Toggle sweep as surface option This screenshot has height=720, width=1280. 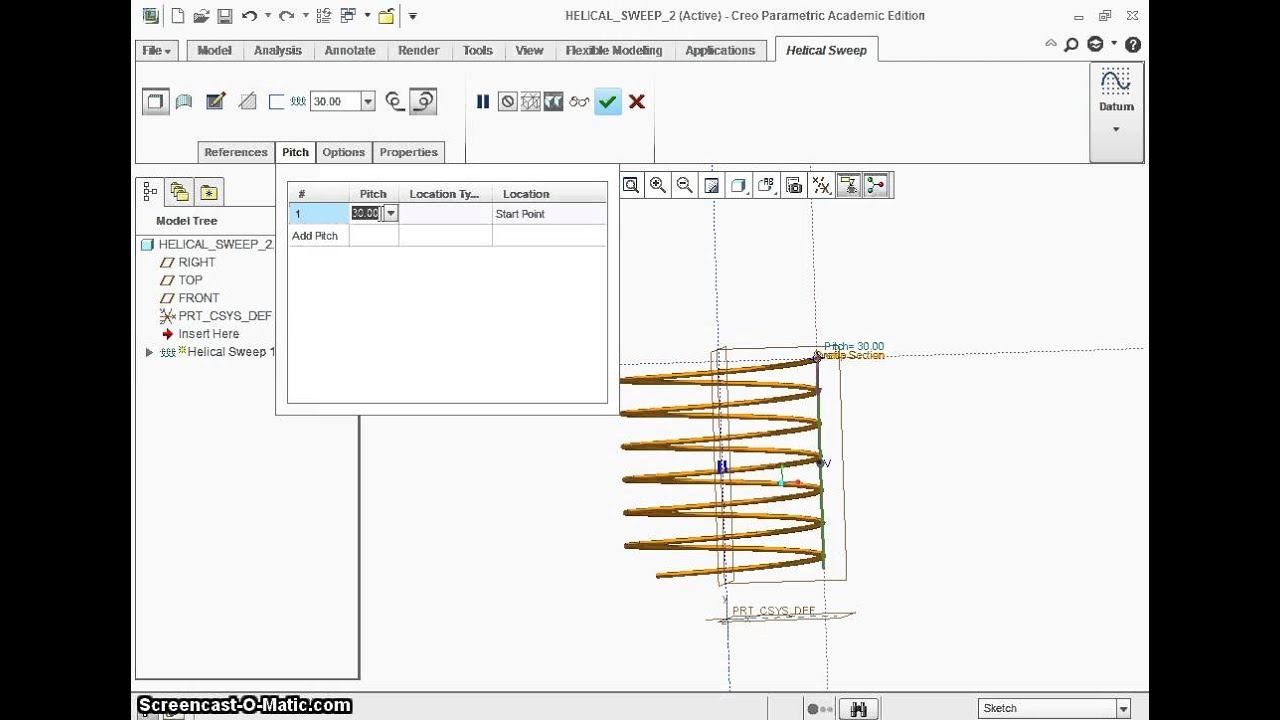(x=184, y=101)
